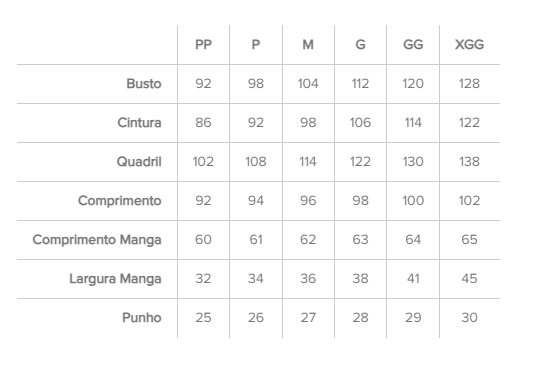The width and height of the screenshot is (553, 392).
Task: Select Largura Manga value 45 for XGG
Action: pyautogui.click(x=469, y=279)
